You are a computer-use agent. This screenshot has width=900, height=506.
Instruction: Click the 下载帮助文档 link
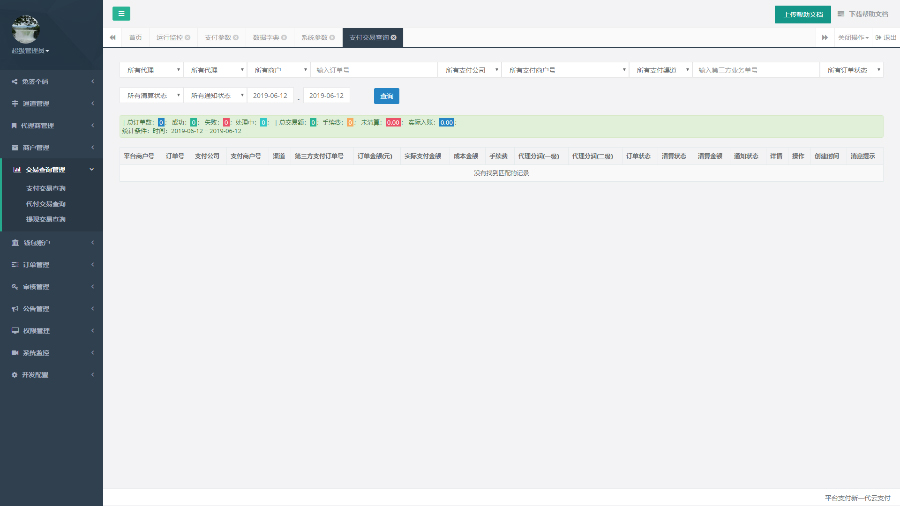pos(868,14)
